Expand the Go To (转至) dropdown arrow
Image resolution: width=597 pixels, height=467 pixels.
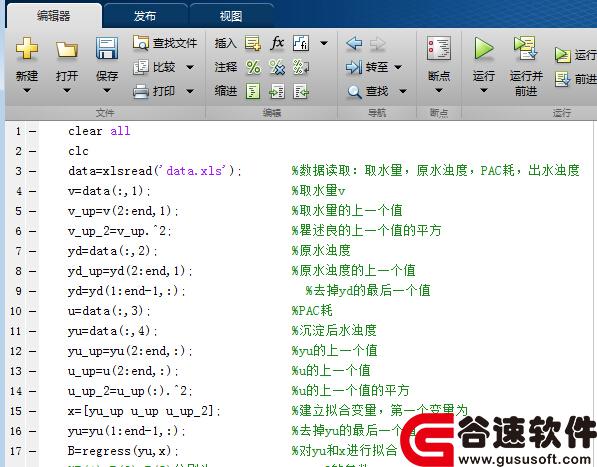(398, 67)
